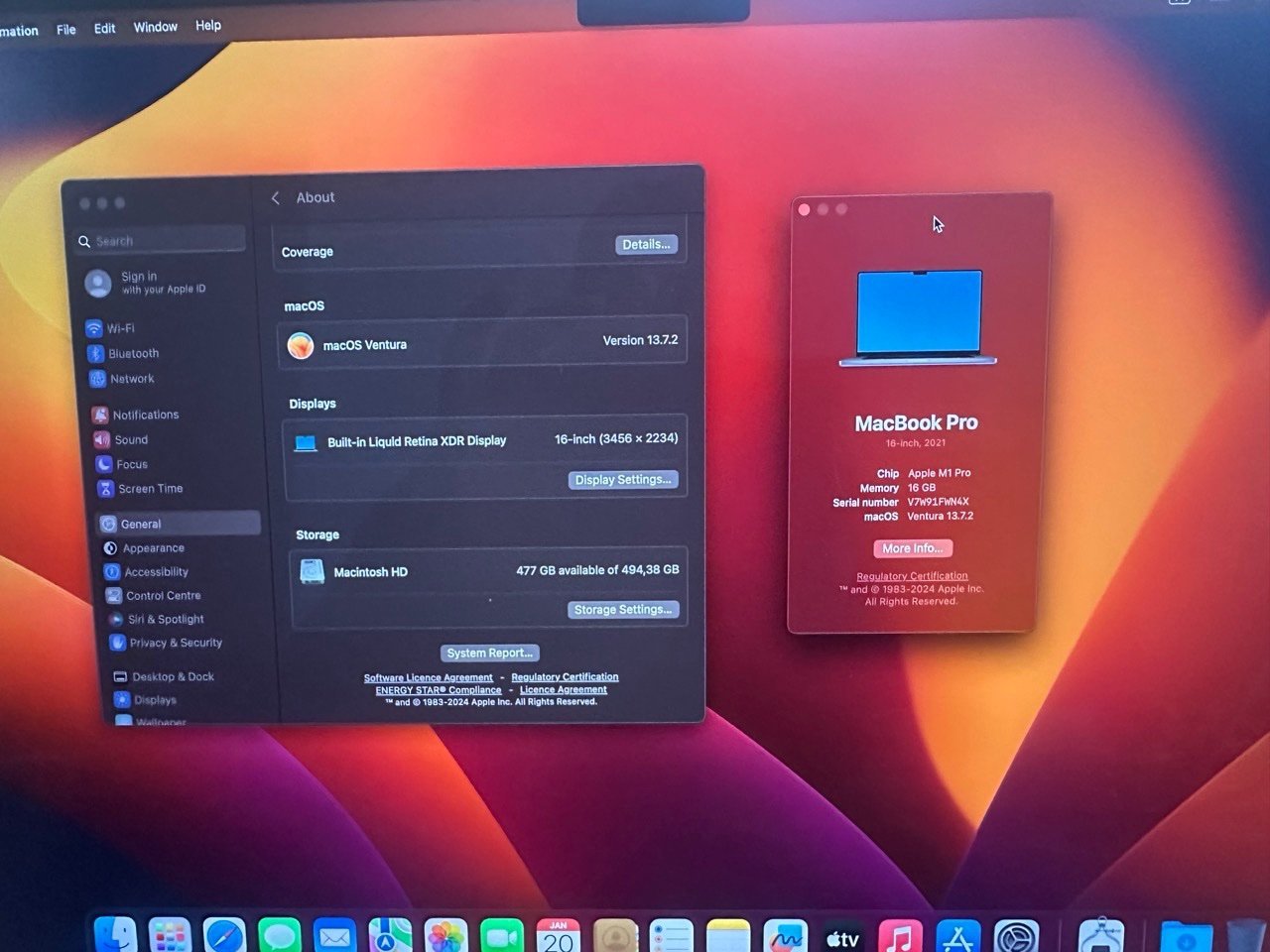Select Notifications in the sidebar
The width and height of the screenshot is (1270, 952).
coord(135,415)
